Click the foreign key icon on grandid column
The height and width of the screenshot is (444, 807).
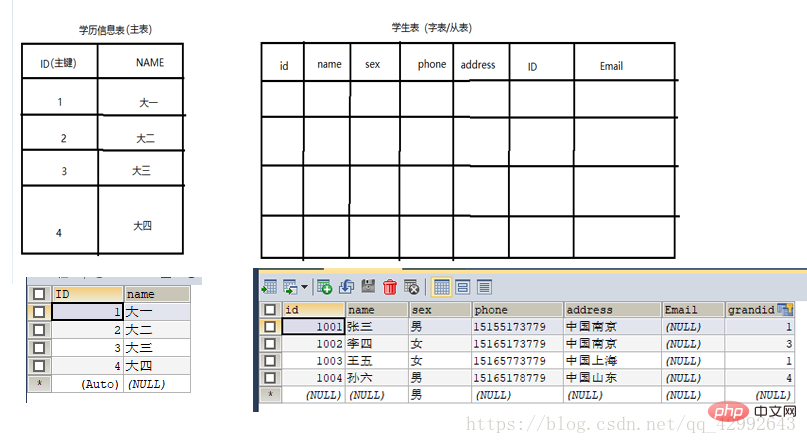785,309
